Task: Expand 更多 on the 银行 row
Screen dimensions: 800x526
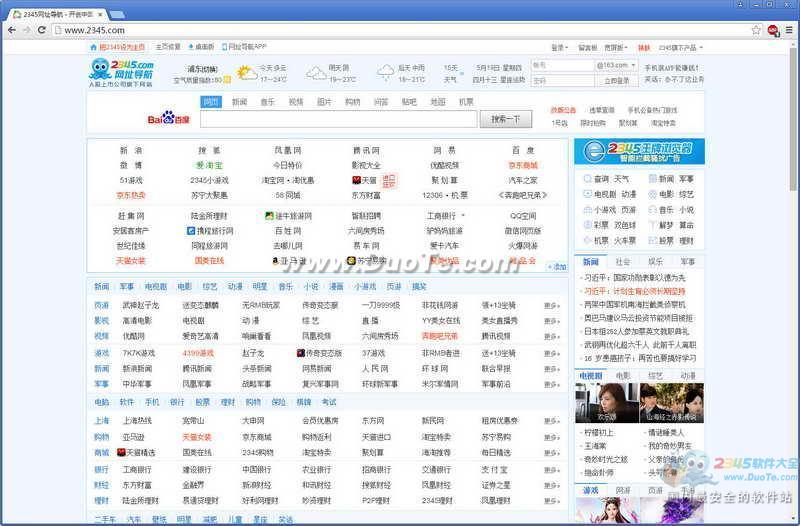Action: [x=552, y=470]
